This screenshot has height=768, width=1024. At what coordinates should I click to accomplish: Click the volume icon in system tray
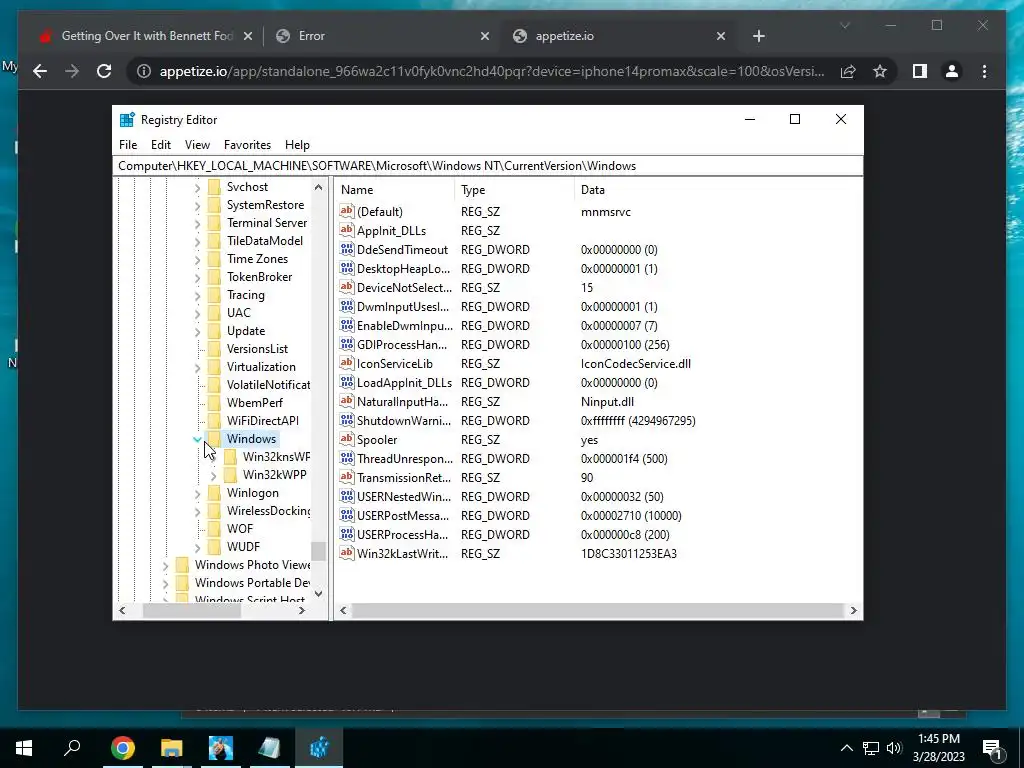pyautogui.click(x=894, y=748)
